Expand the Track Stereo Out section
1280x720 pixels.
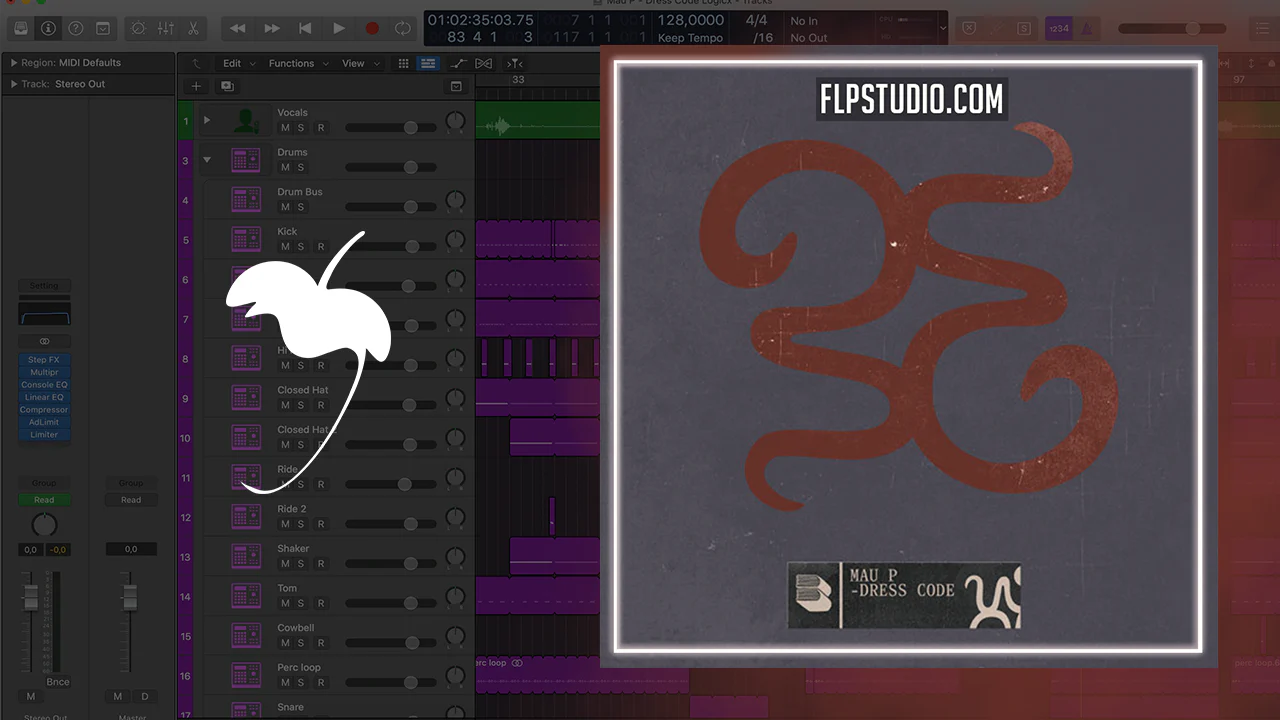(14, 84)
